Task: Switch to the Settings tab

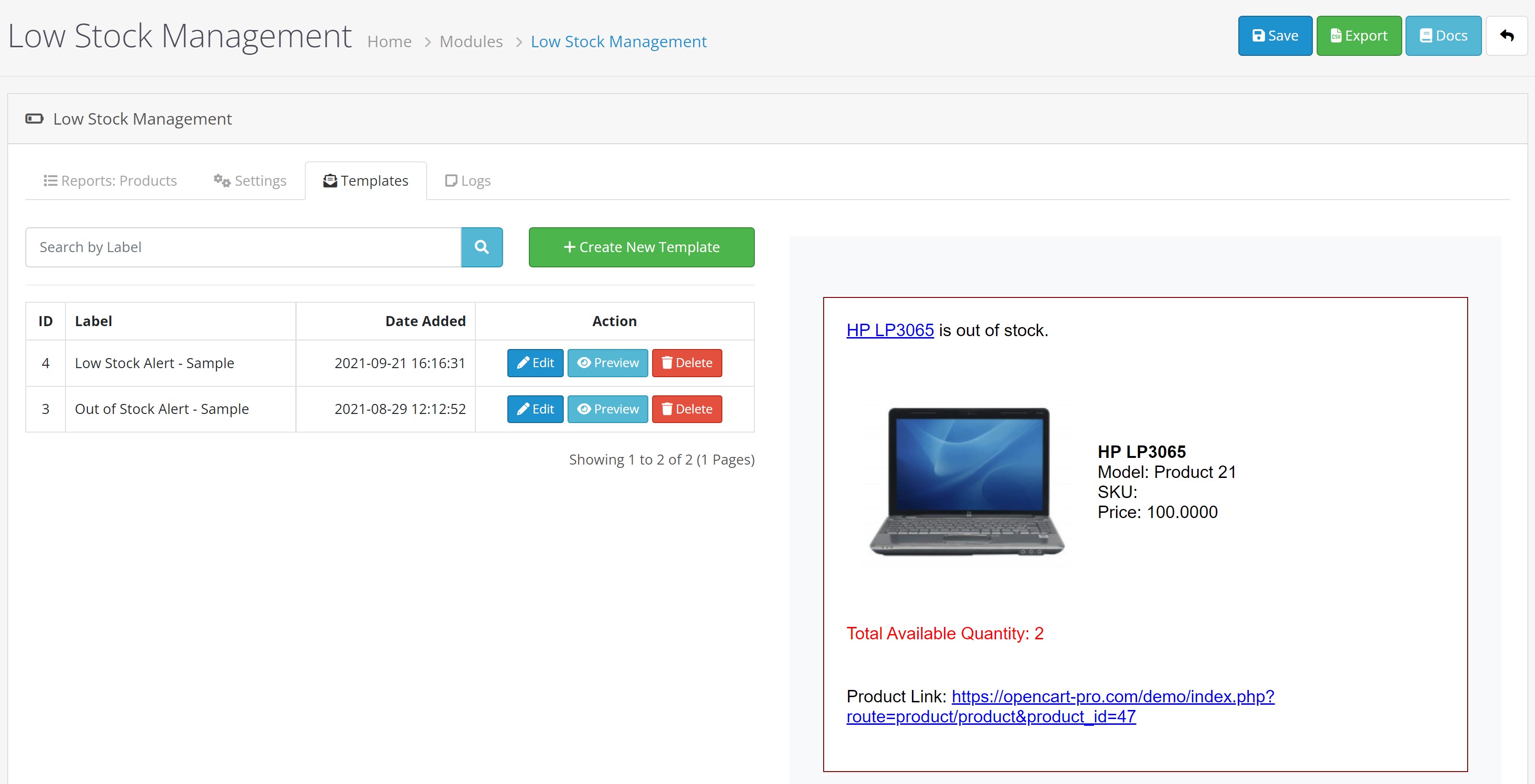Action: point(250,180)
